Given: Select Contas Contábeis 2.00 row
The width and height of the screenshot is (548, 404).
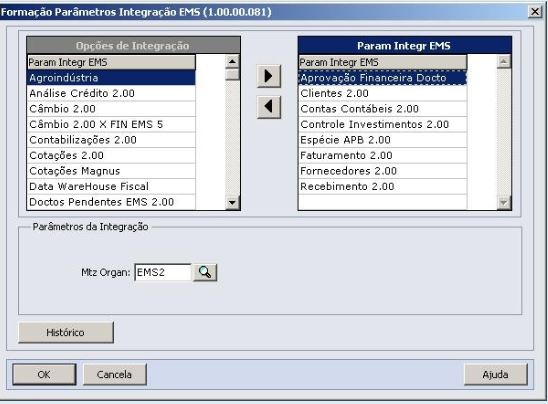Looking at the screenshot, I should click(x=383, y=109).
